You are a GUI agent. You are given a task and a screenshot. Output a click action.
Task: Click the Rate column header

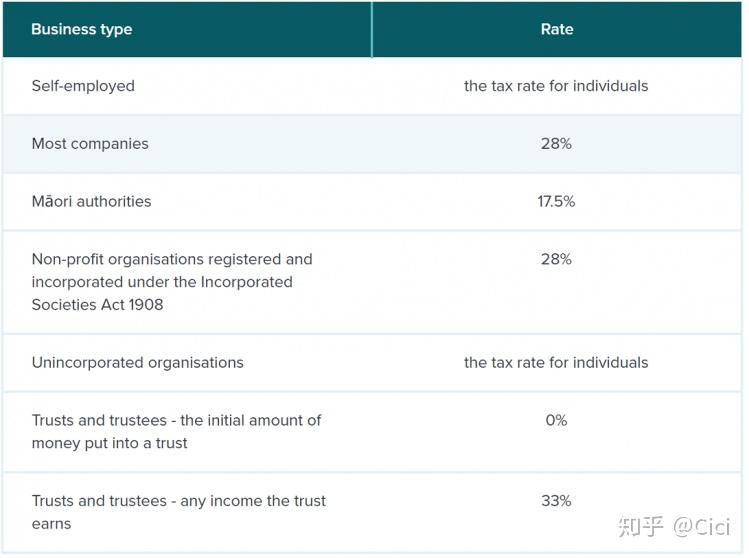[556, 29]
